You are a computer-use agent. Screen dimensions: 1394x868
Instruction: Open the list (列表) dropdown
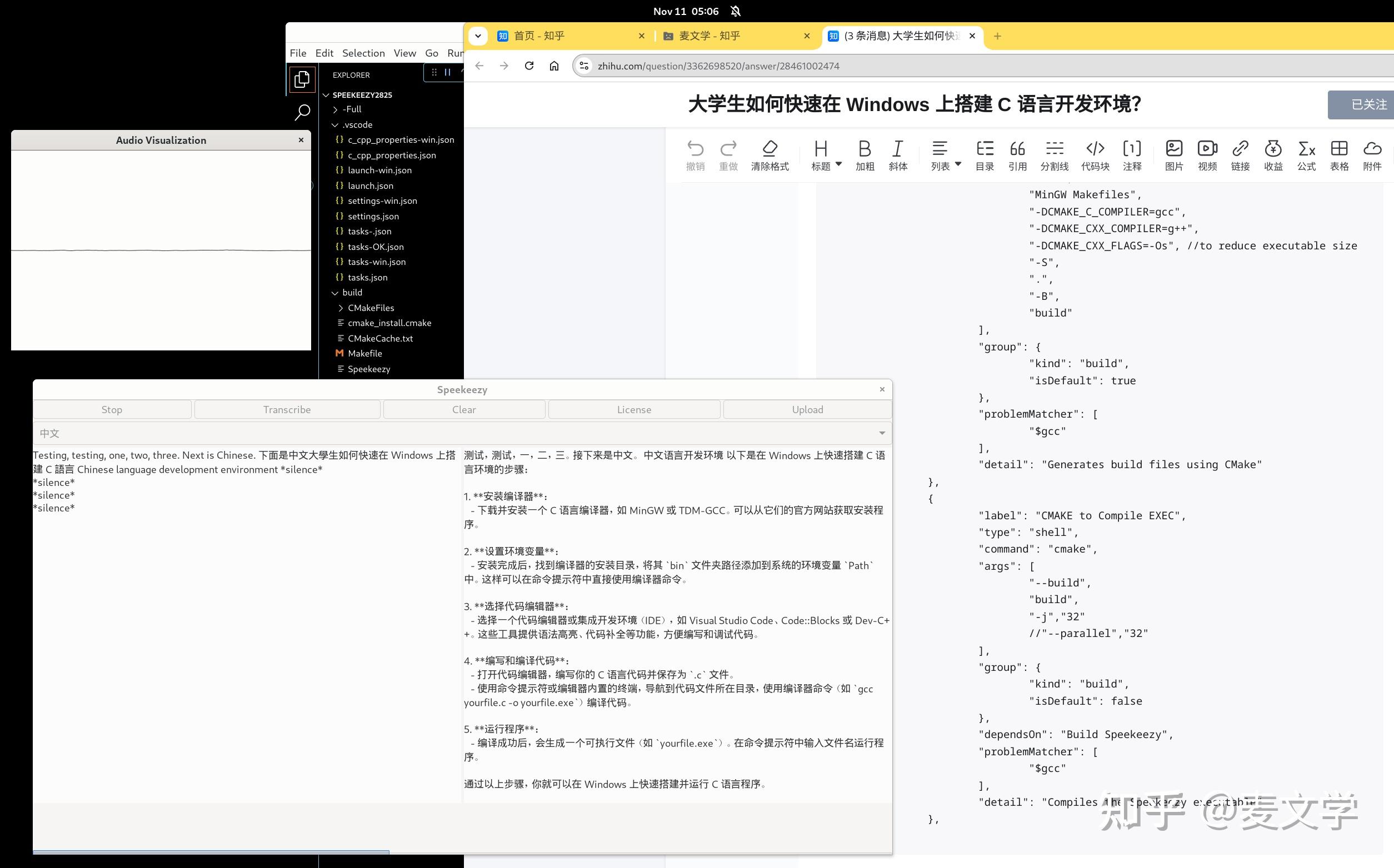point(946,155)
